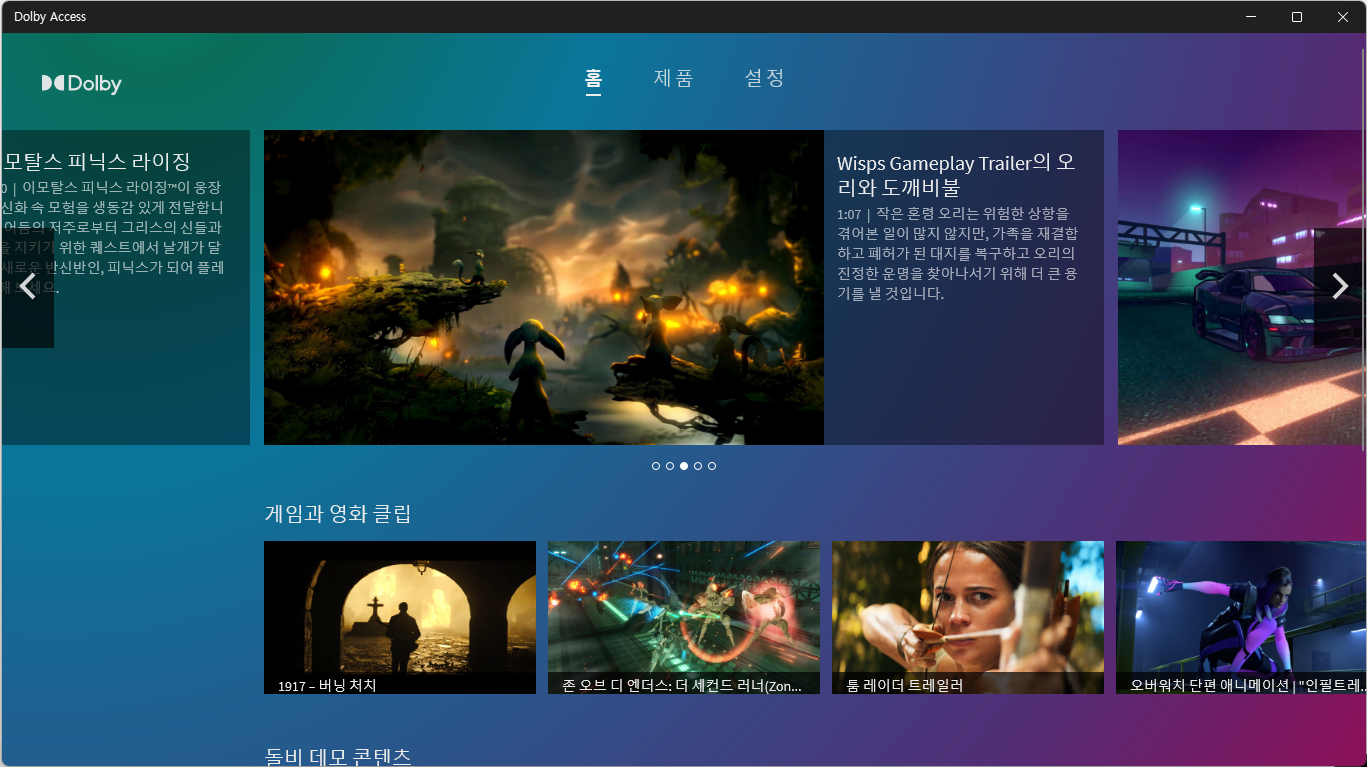Click the 모탈스 피닉스 라이징 slide title
1367x767 pixels.
point(96,161)
